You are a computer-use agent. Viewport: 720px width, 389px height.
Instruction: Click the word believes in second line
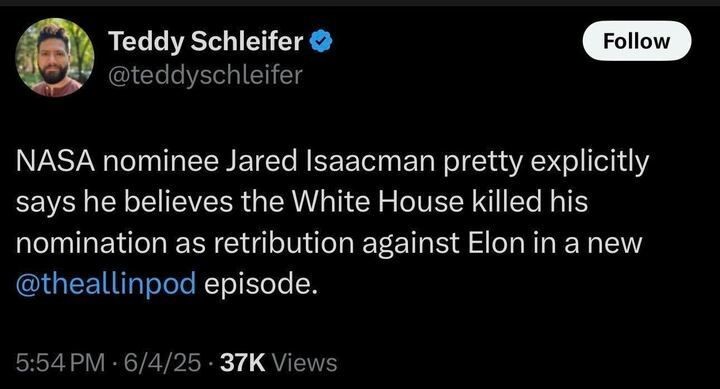(178, 202)
